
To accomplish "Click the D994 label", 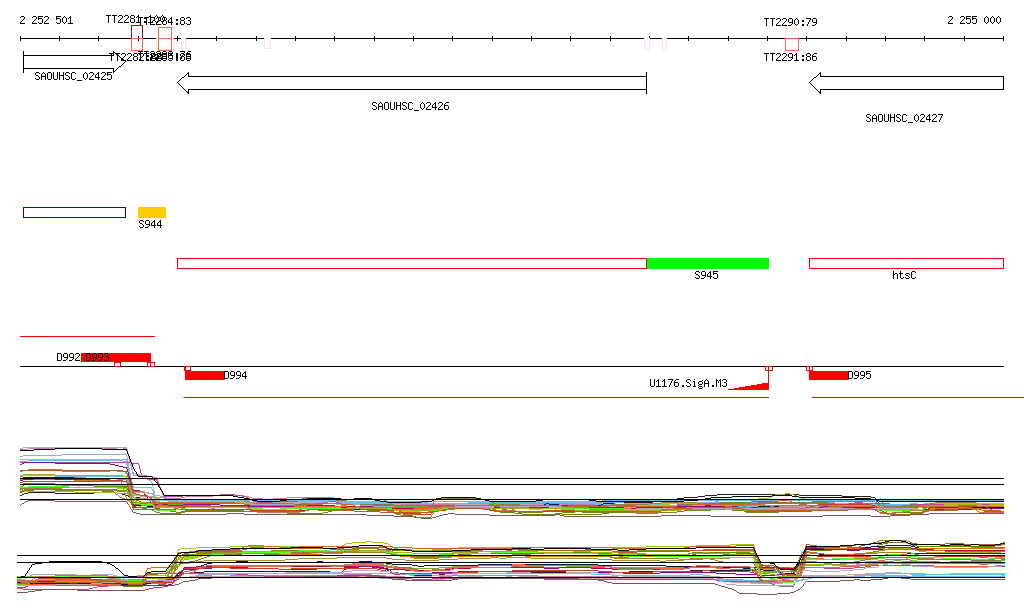I will [x=236, y=375].
